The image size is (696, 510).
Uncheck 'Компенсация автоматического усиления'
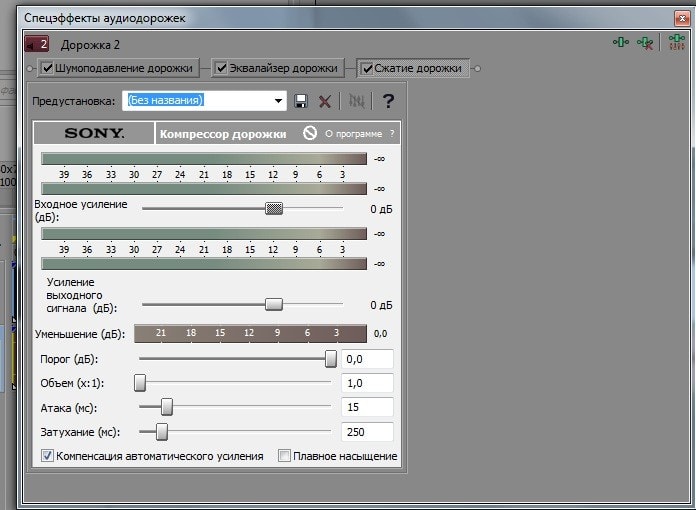(x=47, y=456)
